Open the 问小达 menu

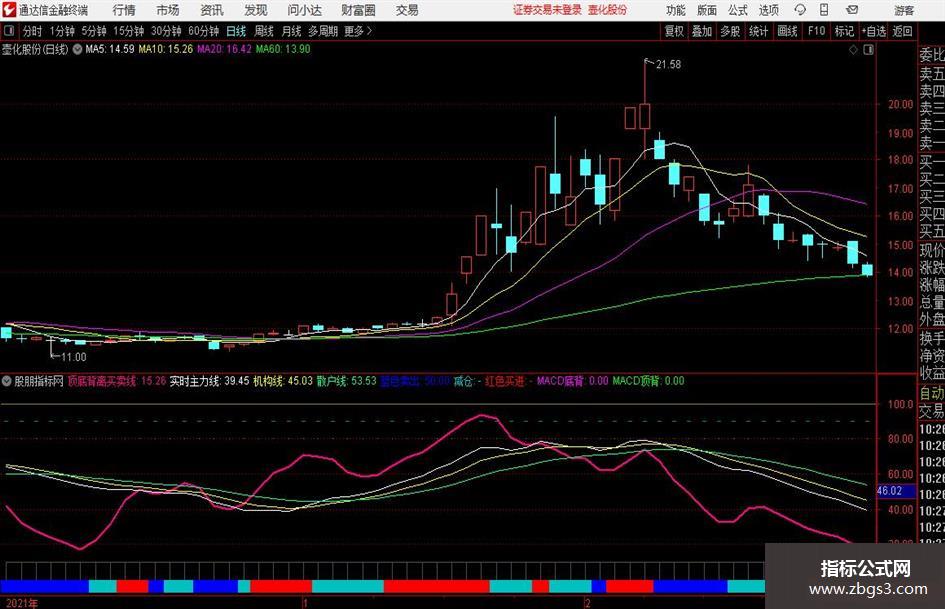304,10
